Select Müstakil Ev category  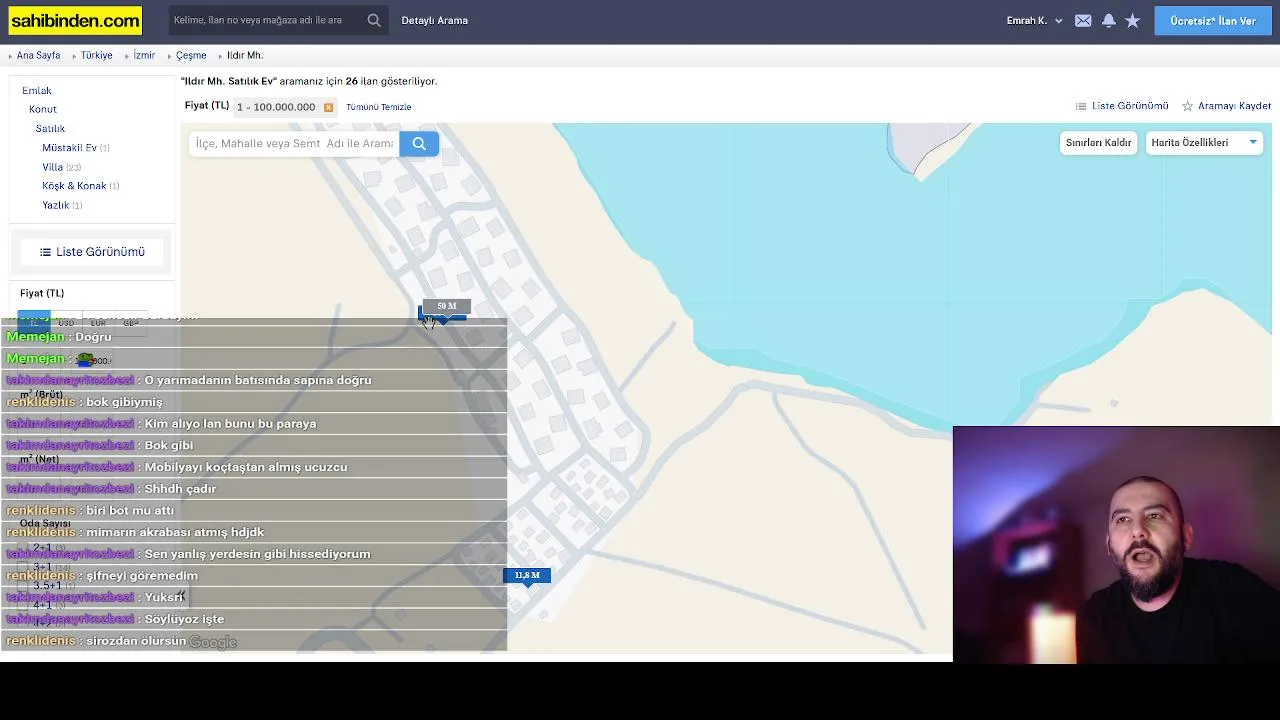[69, 148]
